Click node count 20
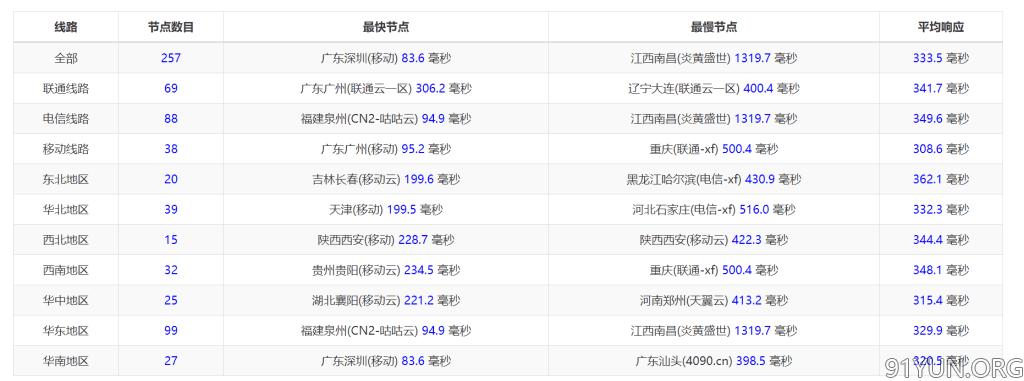Viewport: 1024px width, 381px height. click(170, 179)
